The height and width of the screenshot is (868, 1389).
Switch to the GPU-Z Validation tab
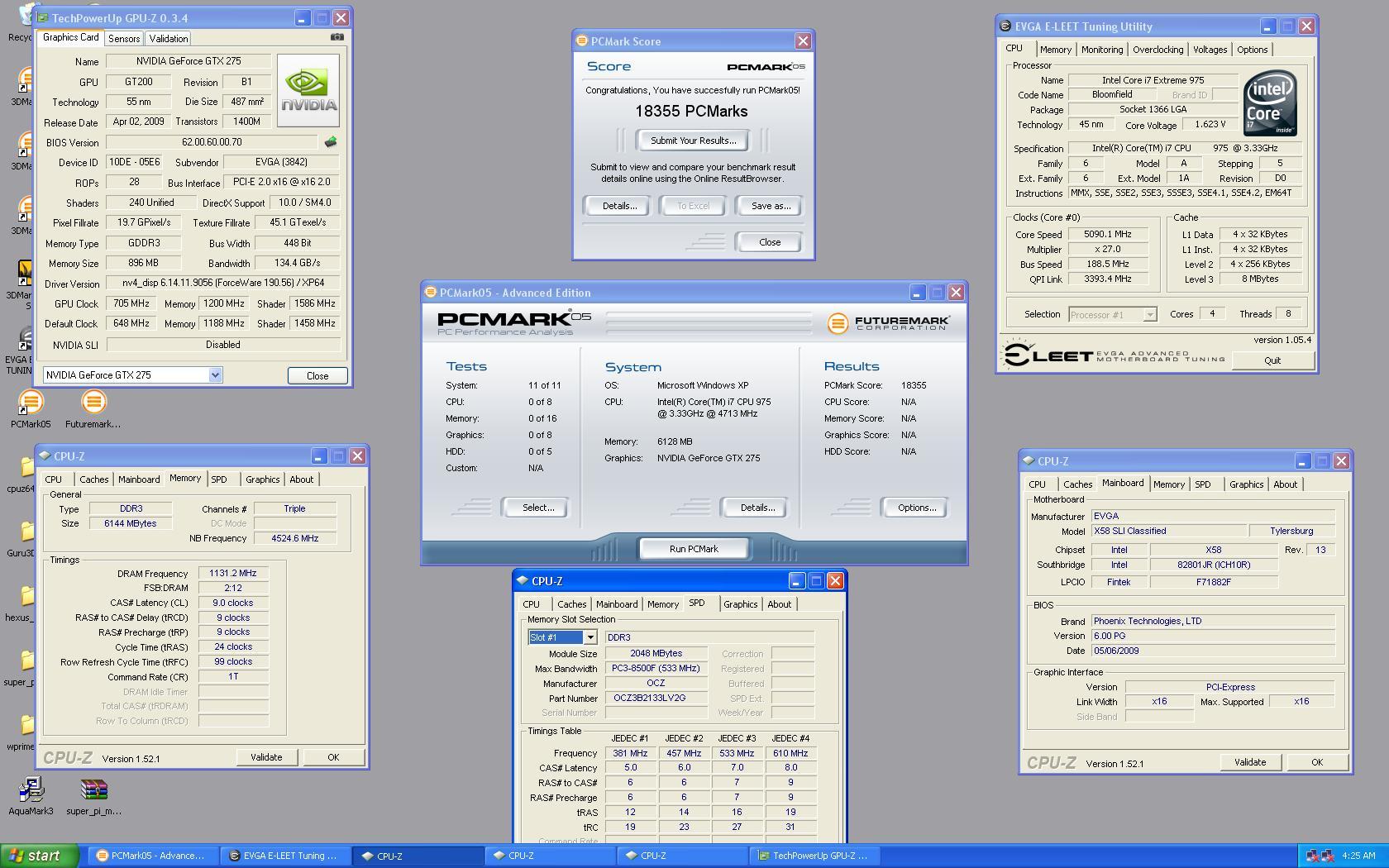click(169, 39)
